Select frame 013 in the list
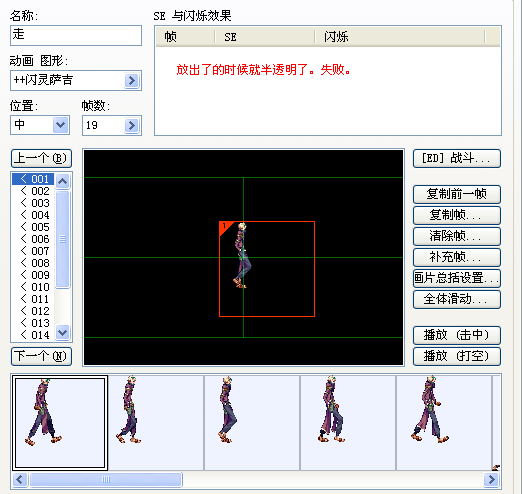Viewport: 522px width, 494px height. 33,323
